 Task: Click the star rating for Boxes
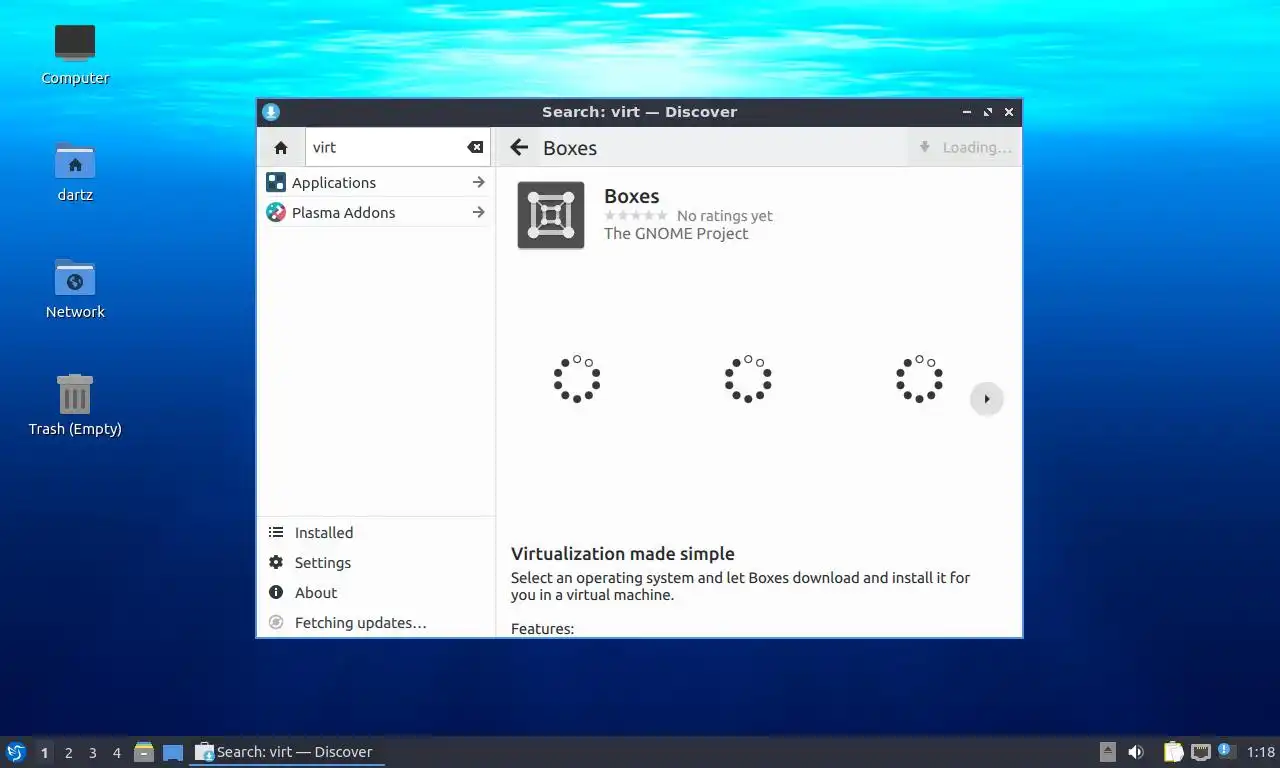(x=636, y=216)
